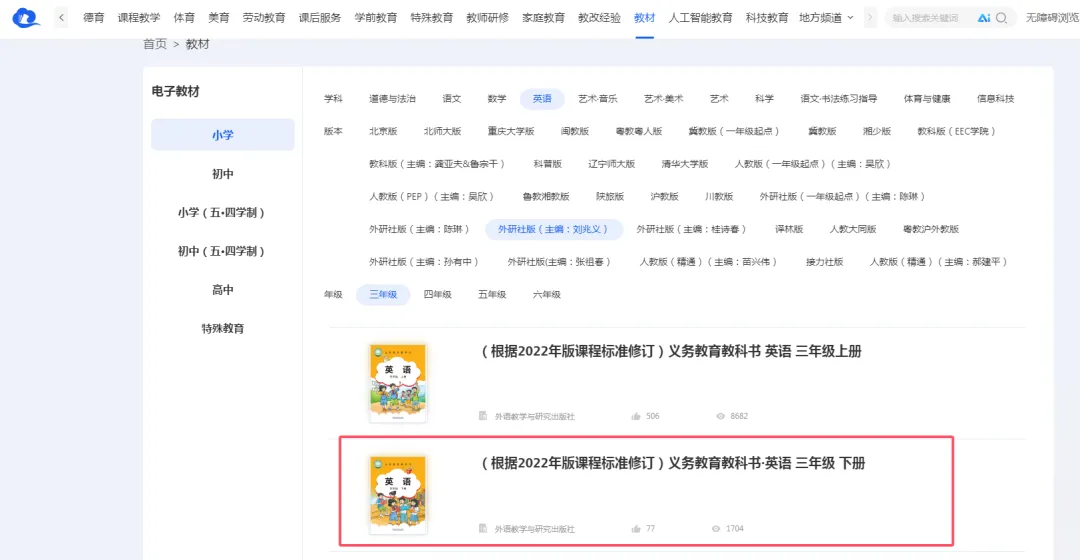
Task: Select the 英语 subject filter
Action: 542,98
